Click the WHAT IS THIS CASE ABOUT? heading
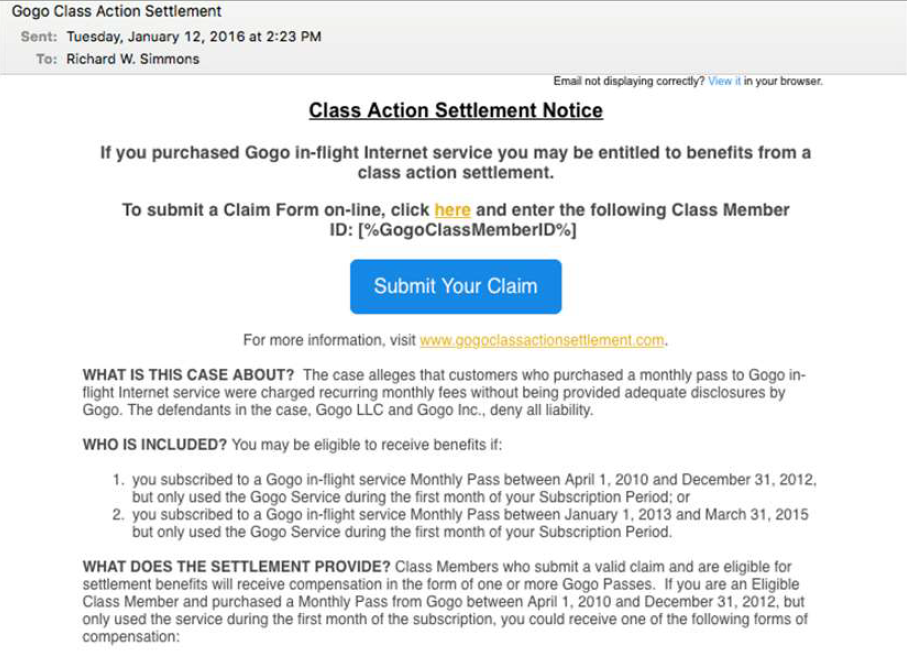Viewport: 907px width, 660px height. point(189,375)
